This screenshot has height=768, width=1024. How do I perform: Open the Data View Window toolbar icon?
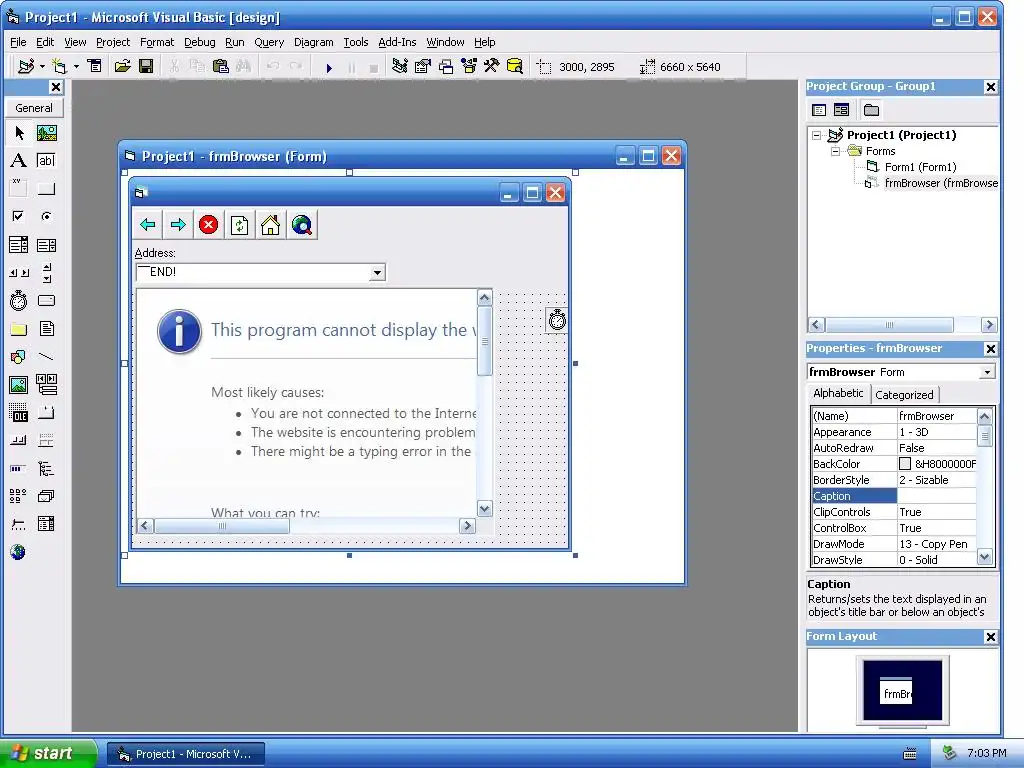coord(515,66)
